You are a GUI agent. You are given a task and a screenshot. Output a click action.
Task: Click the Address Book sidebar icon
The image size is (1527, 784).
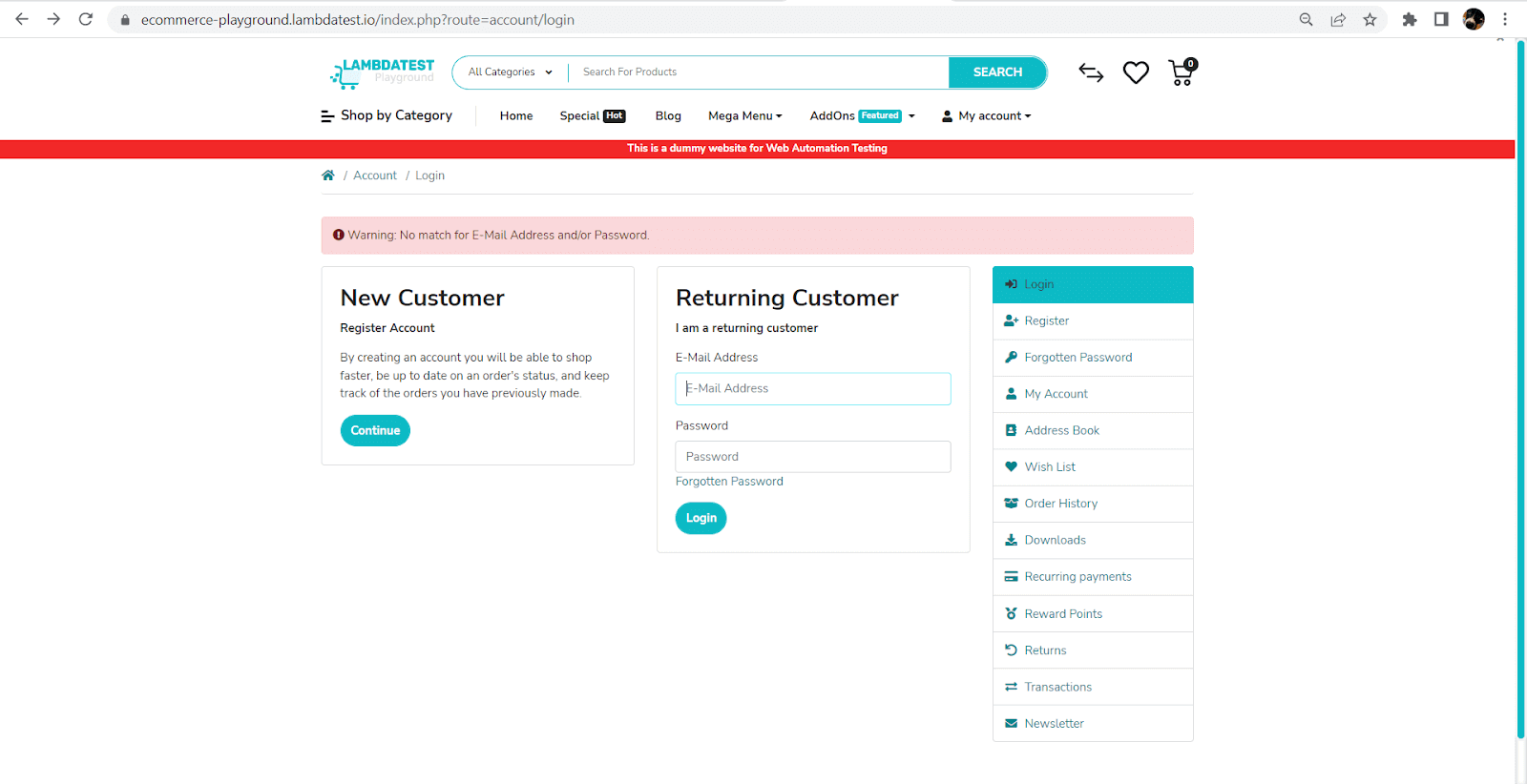pos(1012,430)
